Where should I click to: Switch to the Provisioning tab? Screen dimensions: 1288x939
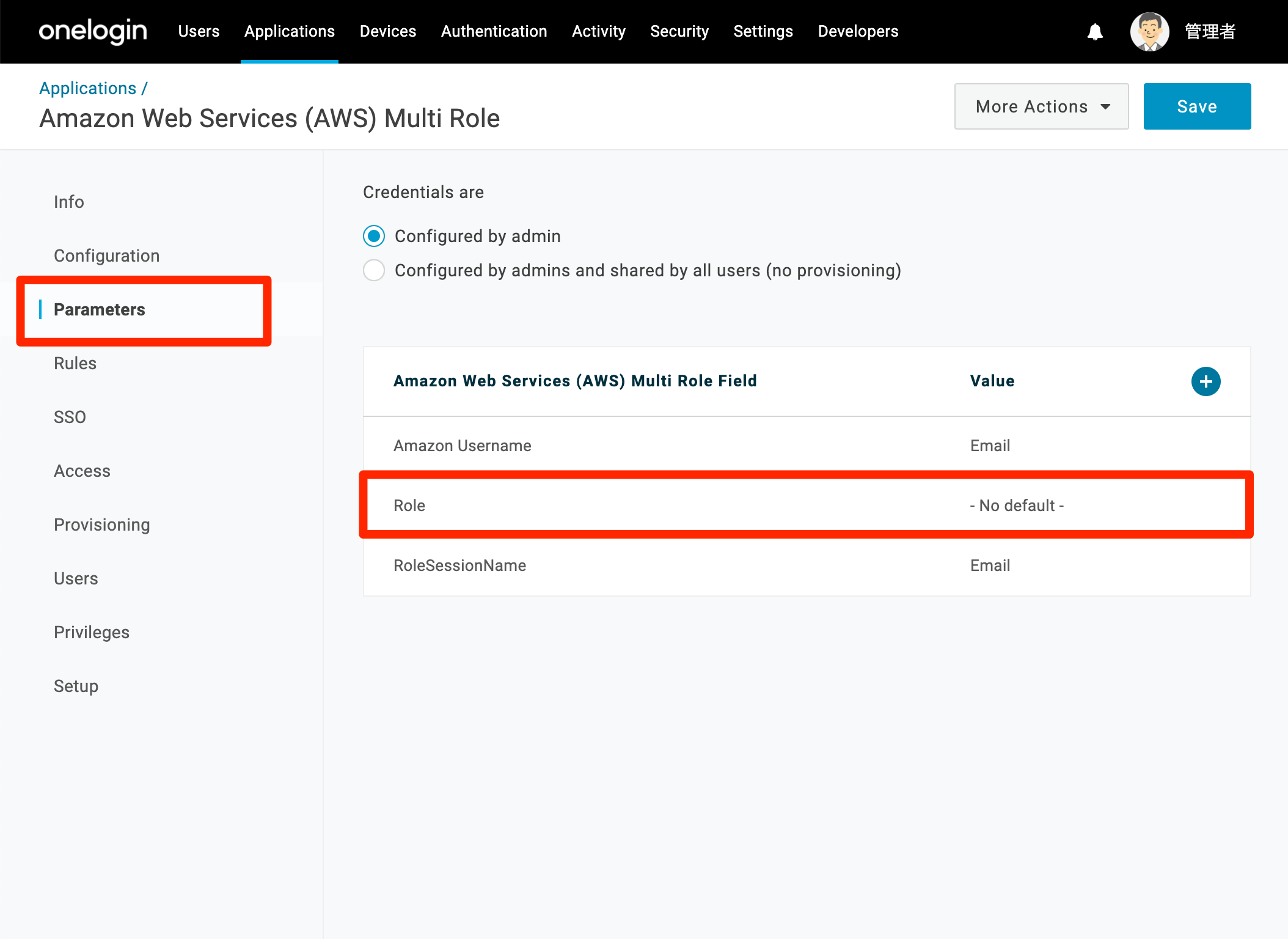[102, 525]
